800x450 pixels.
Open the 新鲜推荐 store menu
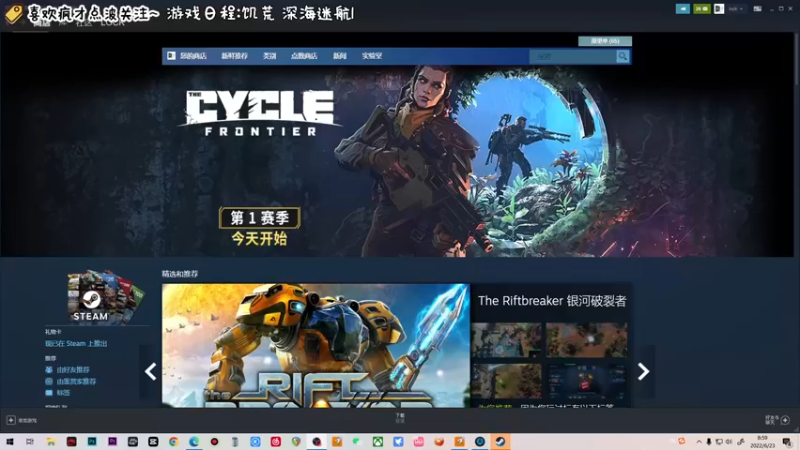(x=234, y=56)
